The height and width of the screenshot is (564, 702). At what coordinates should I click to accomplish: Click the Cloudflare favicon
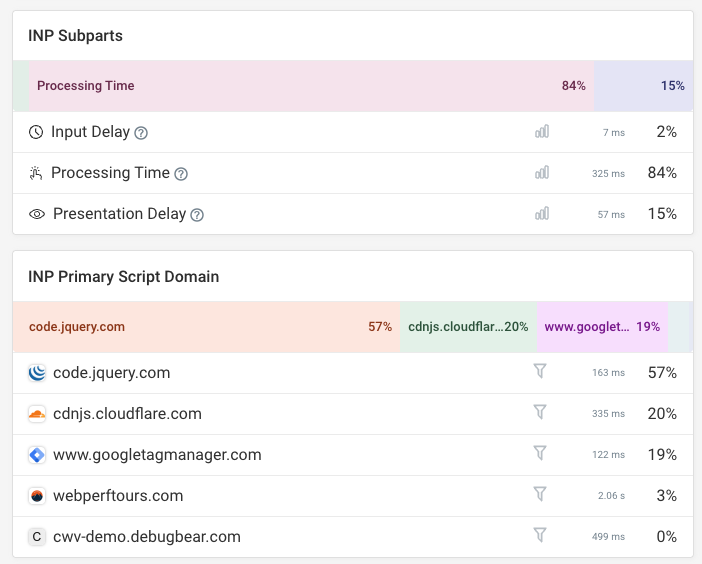pos(37,414)
